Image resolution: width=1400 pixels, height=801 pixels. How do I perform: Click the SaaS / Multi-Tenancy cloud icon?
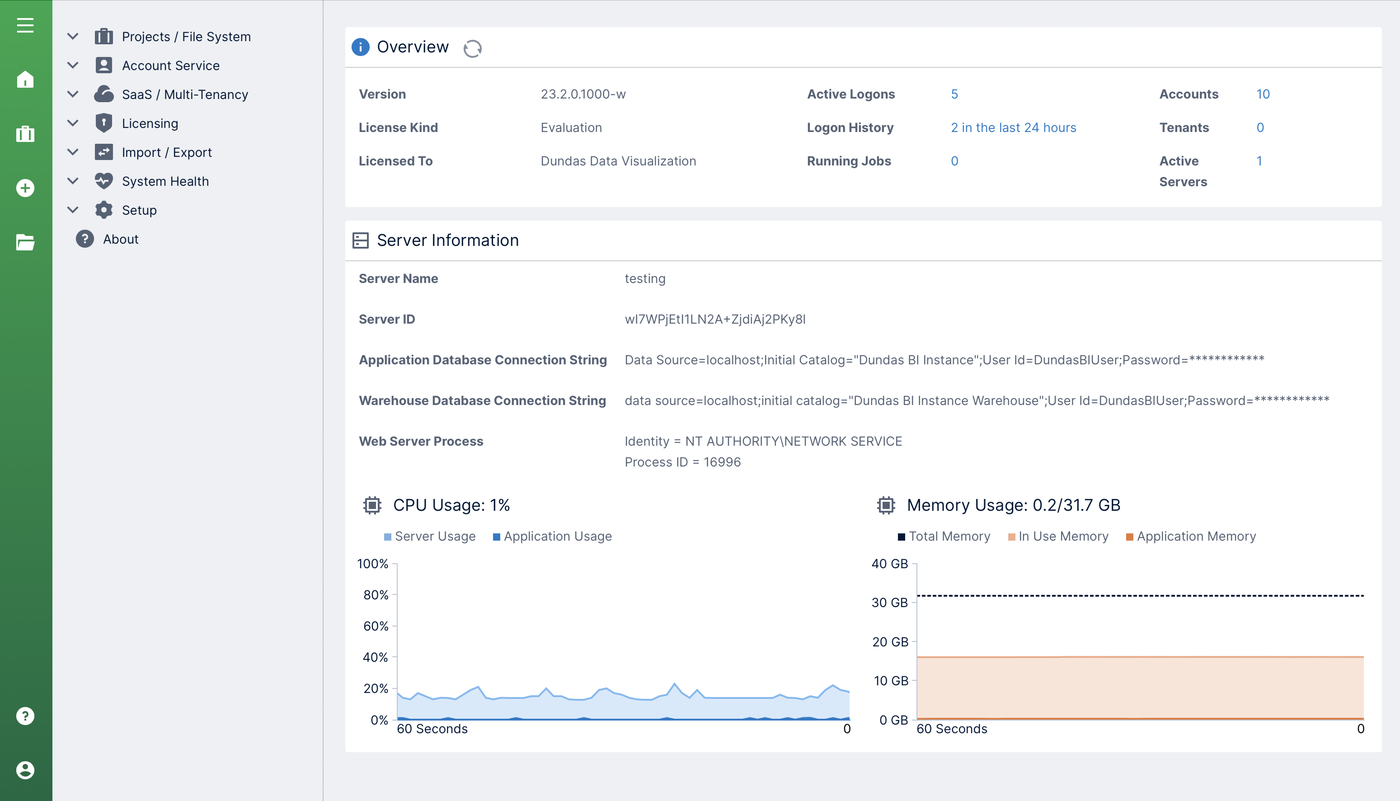coord(104,95)
